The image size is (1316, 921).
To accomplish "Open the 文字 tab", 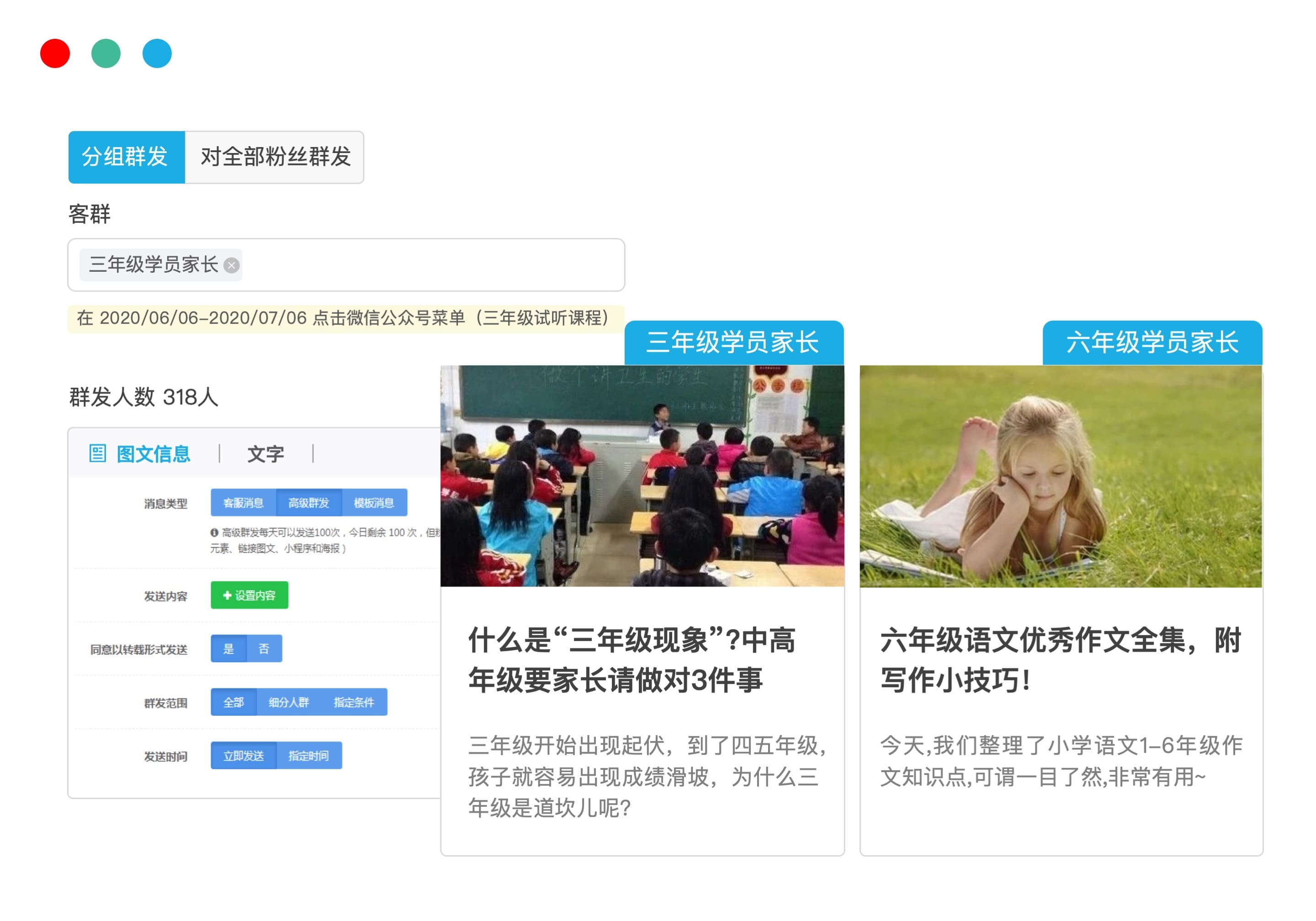I will tap(265, 454).
